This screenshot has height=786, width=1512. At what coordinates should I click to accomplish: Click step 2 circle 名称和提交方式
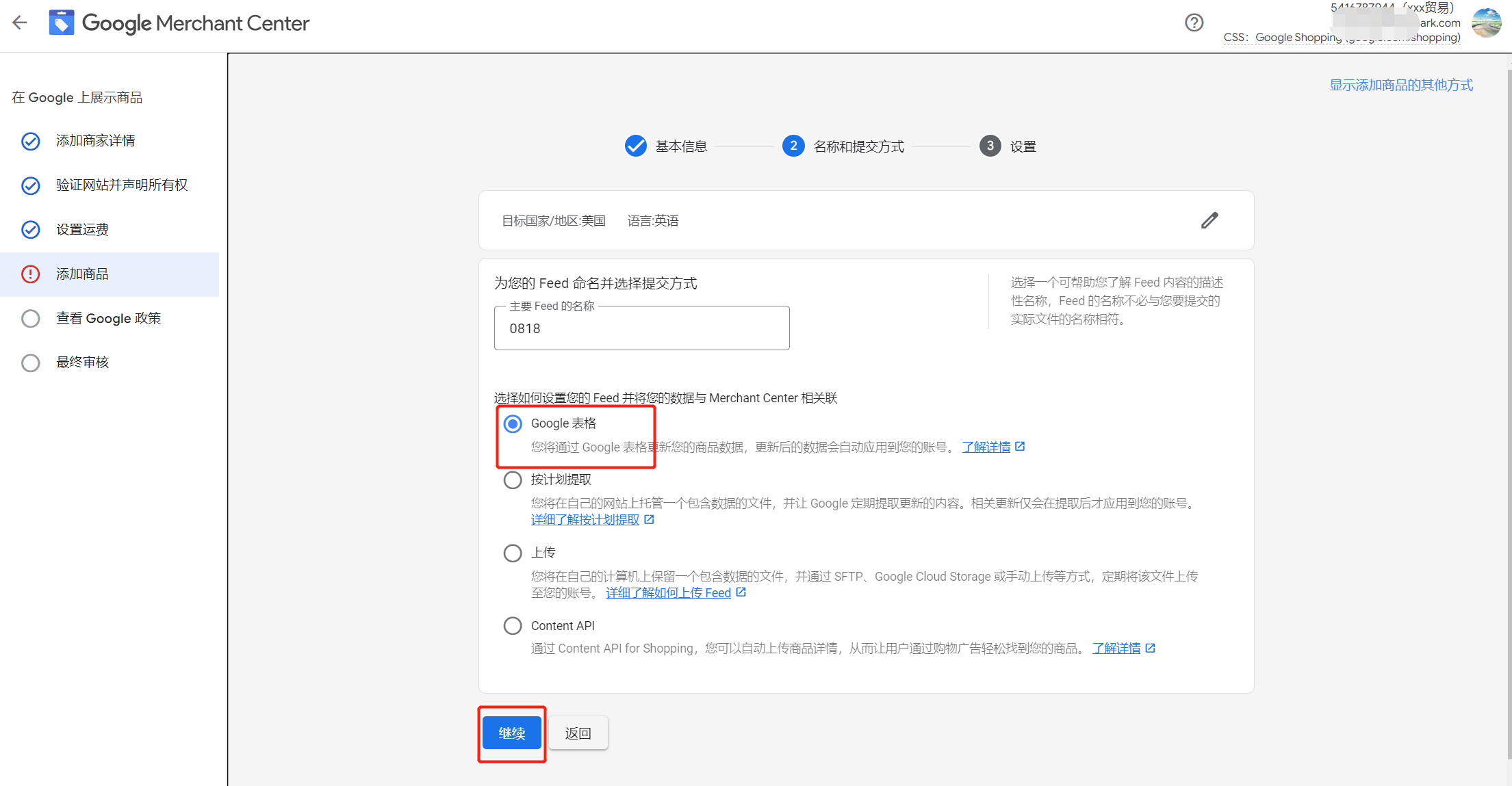pos(793,146)
